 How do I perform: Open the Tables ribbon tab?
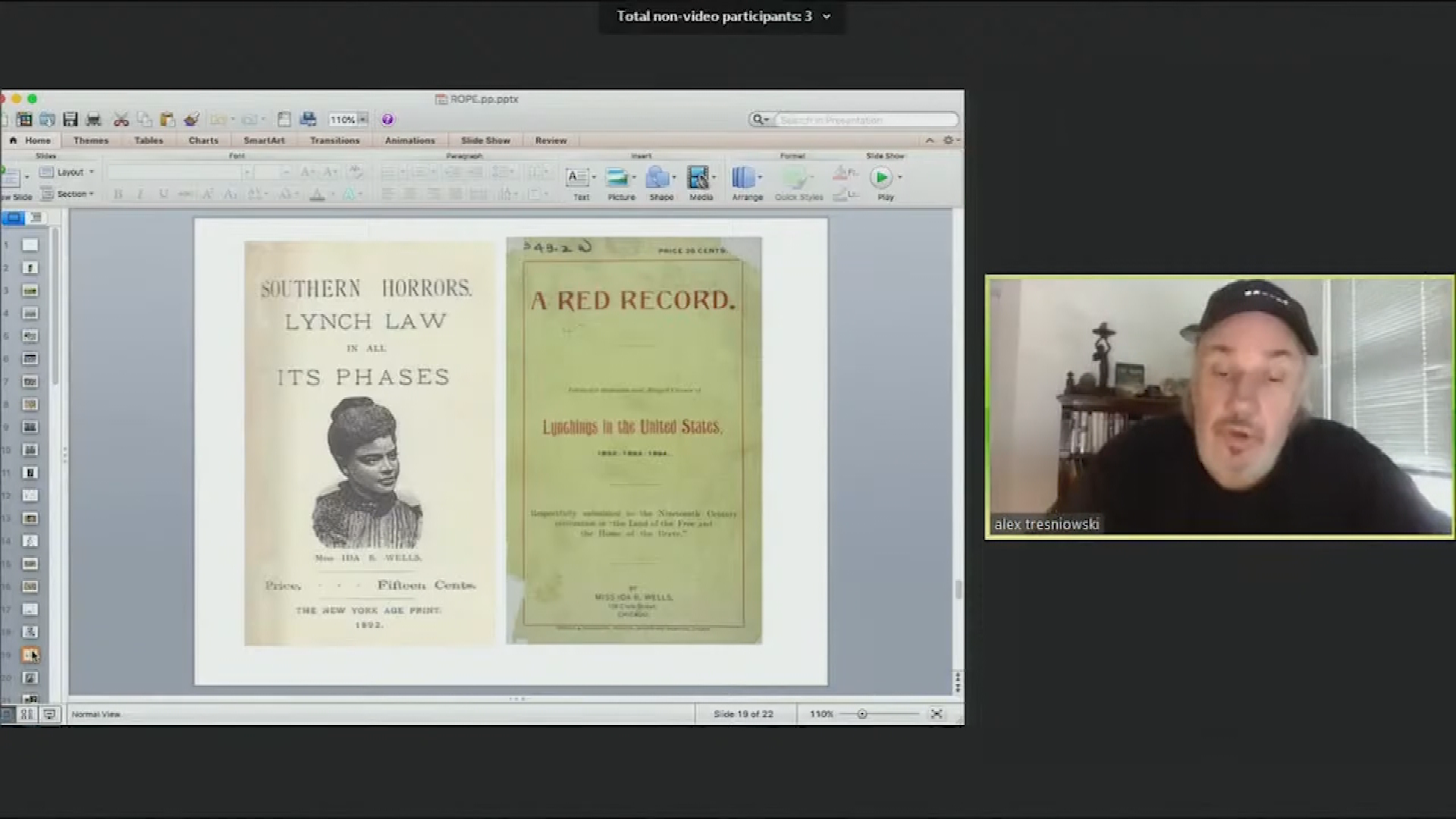pyautogui.click(x=149, y=140)
